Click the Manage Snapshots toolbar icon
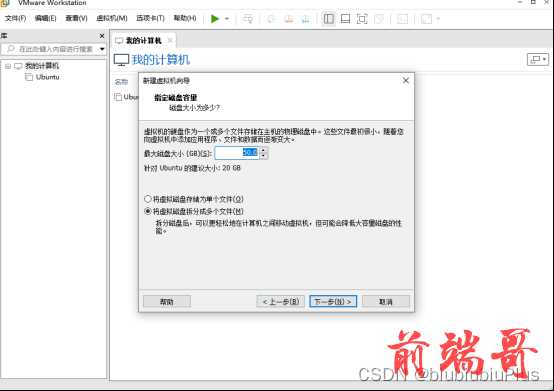 click(305, 19)
